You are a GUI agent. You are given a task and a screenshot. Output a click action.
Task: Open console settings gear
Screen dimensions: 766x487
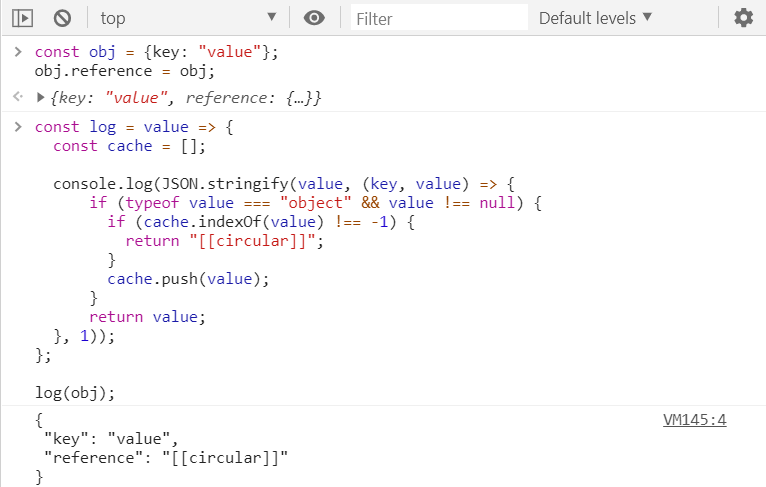(x=743, y=18)
